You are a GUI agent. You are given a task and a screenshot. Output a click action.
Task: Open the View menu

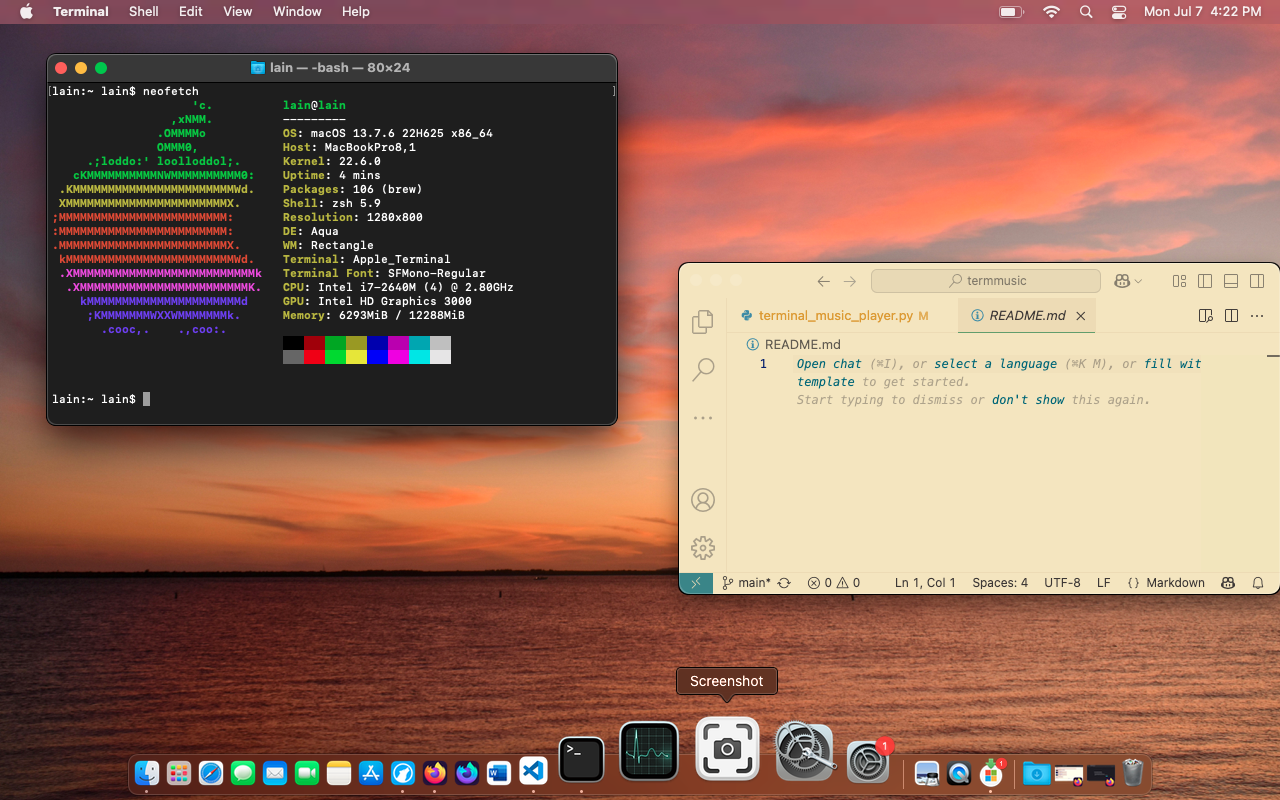click(238, 12)
